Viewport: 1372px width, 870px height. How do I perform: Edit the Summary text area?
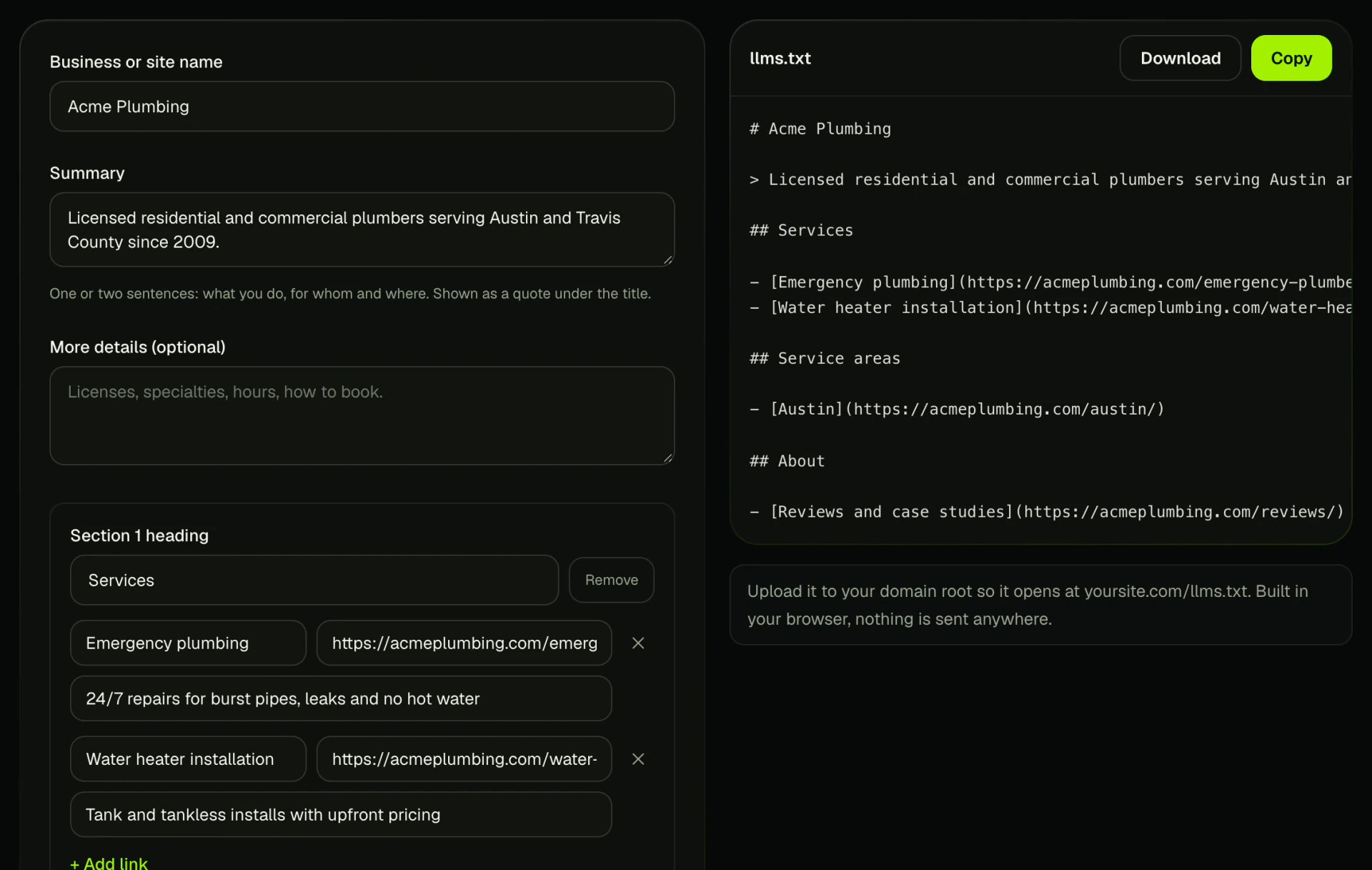(362, 229)
